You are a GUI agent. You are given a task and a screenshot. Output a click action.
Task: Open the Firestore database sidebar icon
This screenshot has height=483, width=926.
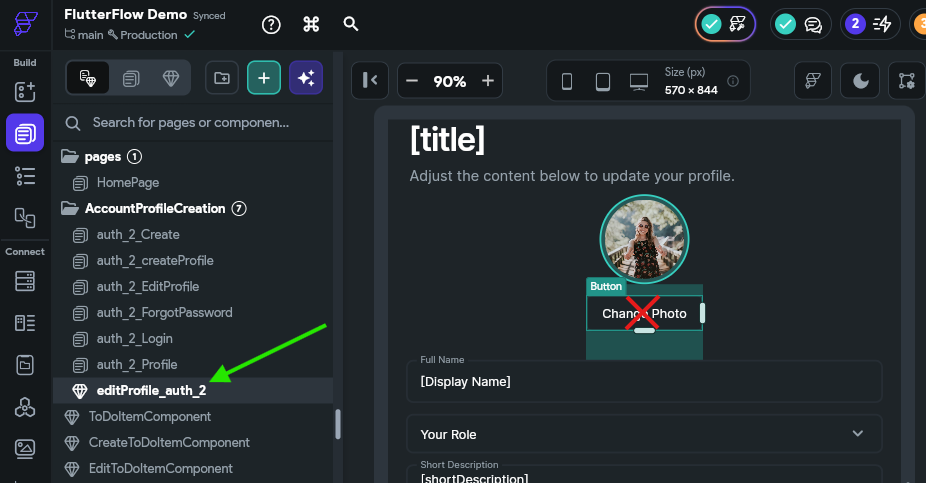25,281
